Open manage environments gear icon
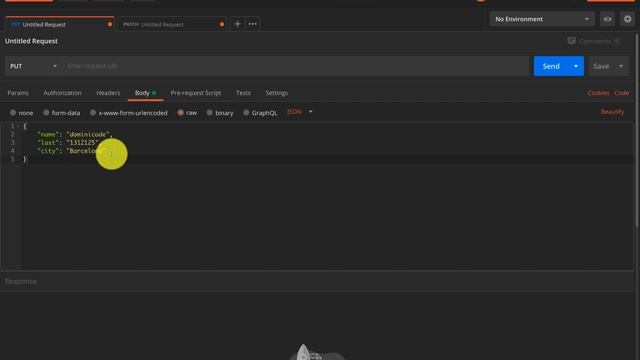Viewport: 640px width, 360px height. [x=627, y=19]
